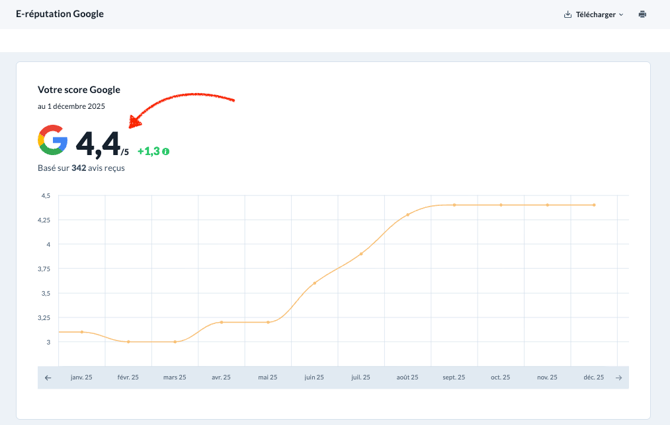Screen dimensions: 670x425
Task: Click the left arrow on the timeline
Action: click(x=48, y=377)
